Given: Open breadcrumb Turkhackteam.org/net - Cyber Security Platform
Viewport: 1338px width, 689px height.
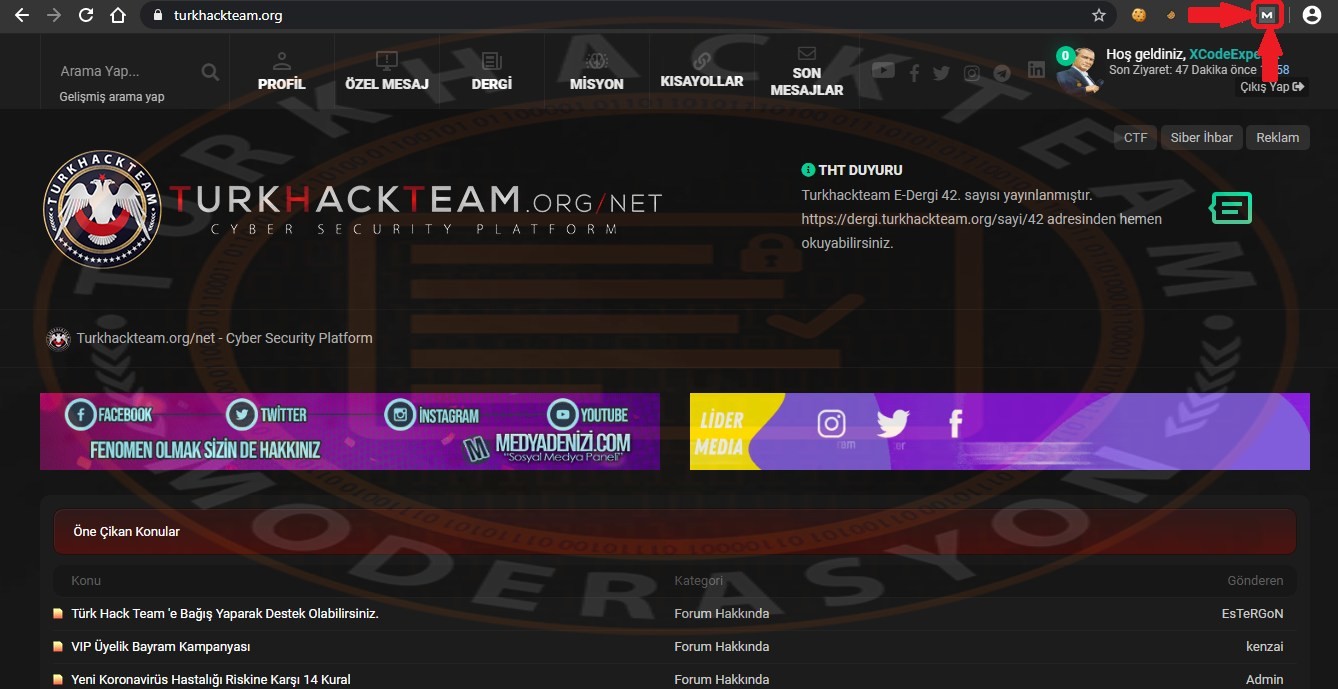Looking at the screenshot, I should tap(224, 338).
